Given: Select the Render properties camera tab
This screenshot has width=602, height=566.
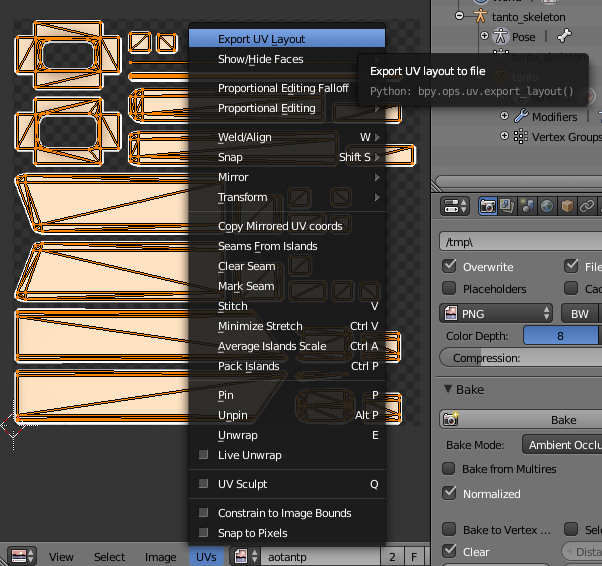Looking at the screenshot, I should pyautogui.click(x=488, y=206).
